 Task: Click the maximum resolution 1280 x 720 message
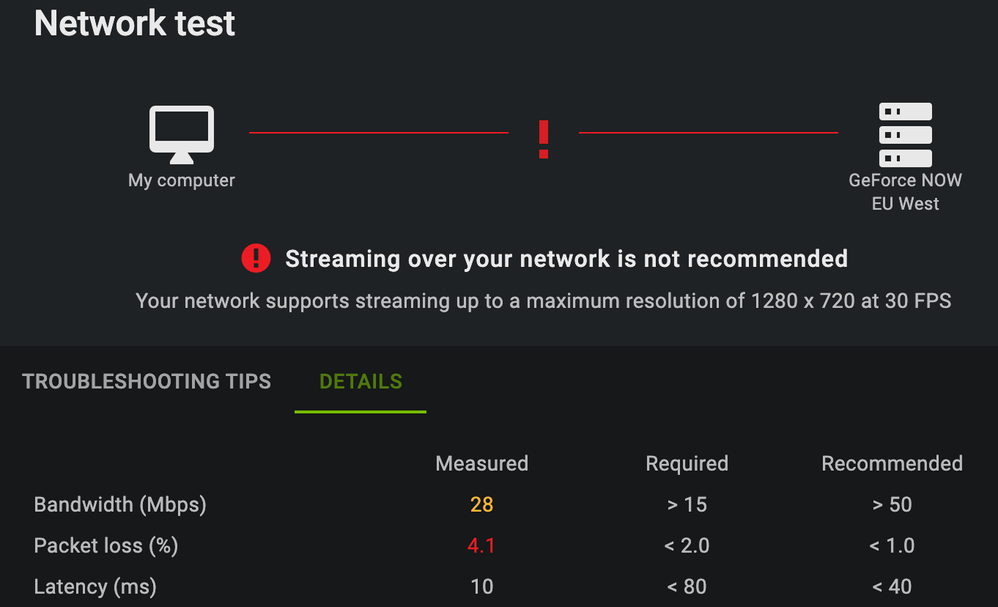click(x=543, y=300)
